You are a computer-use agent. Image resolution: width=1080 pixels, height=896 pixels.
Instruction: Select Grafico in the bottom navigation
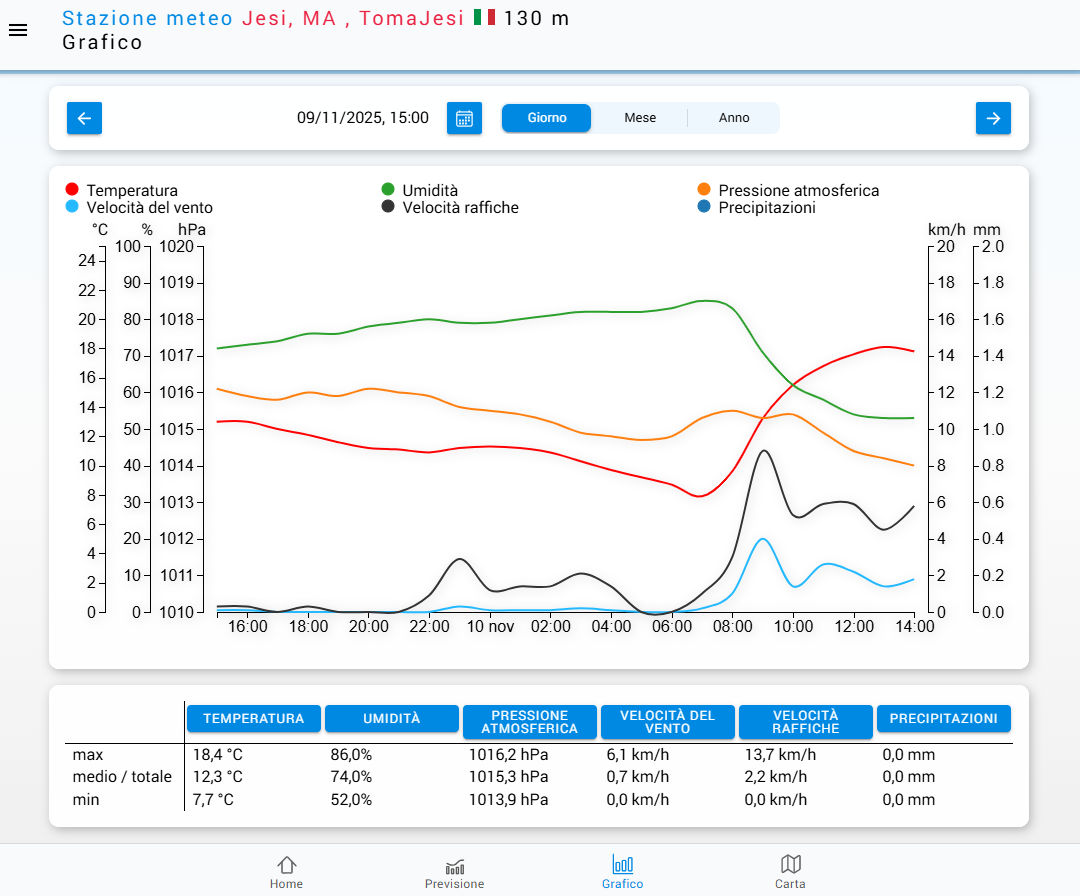pyautogui.click(x=622, y=872)
